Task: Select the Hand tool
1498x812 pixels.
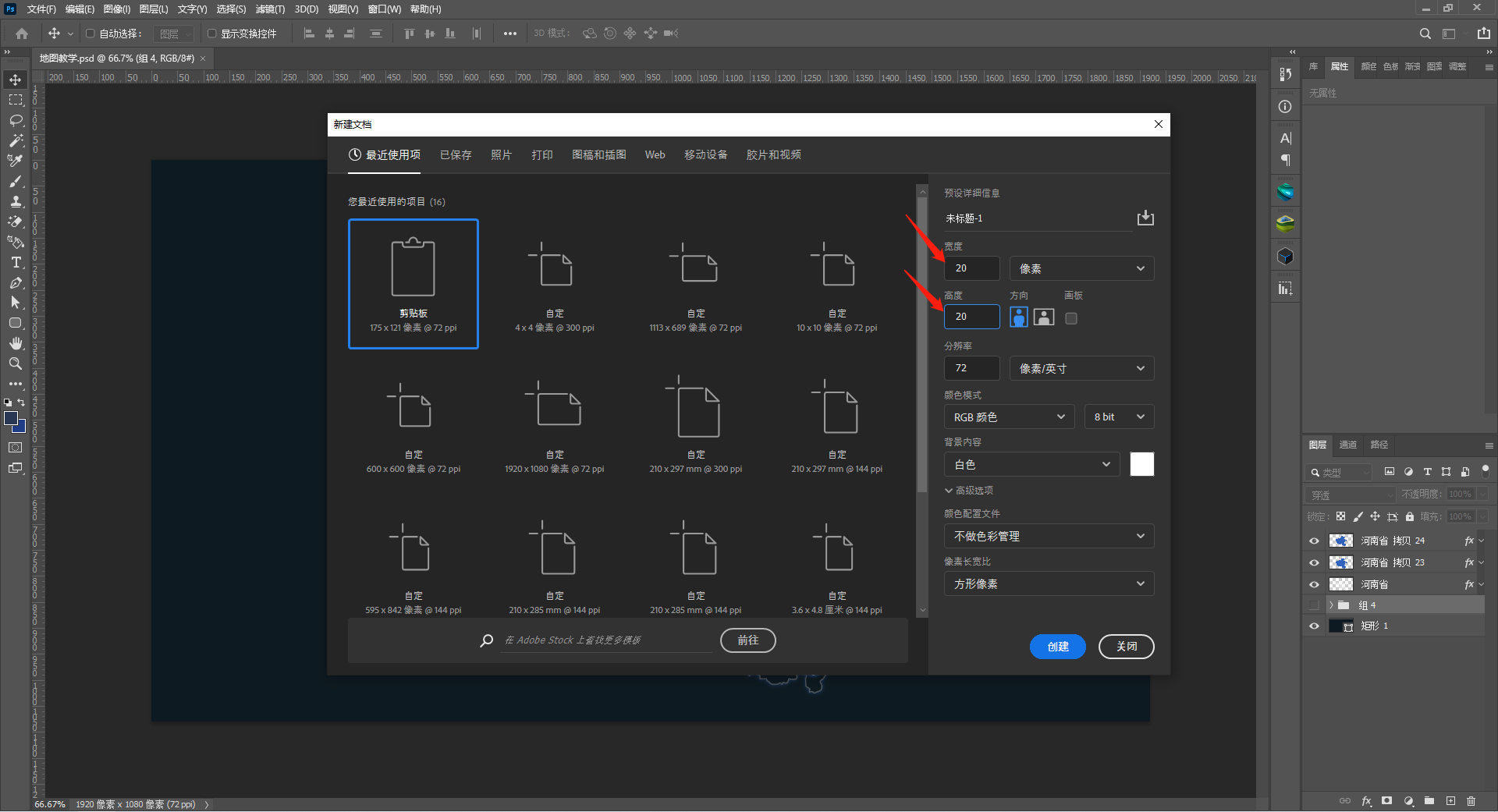Action: click(16, 343)
